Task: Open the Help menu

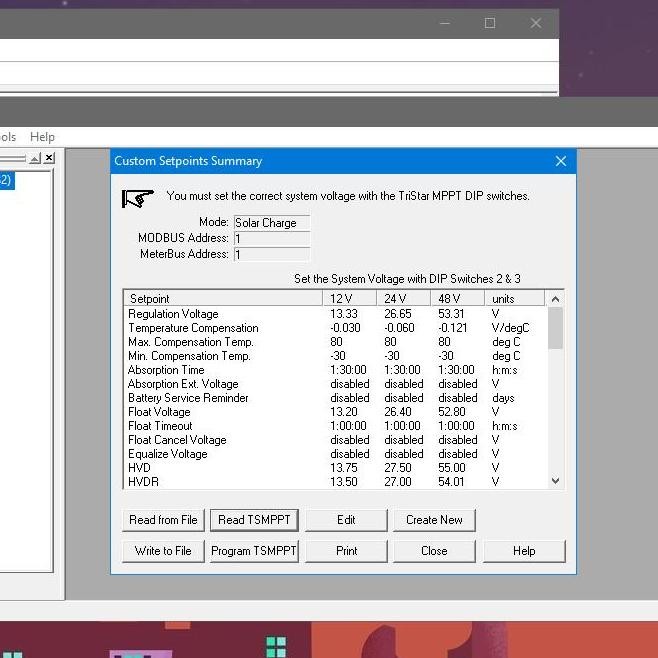Action: (42, 137)
